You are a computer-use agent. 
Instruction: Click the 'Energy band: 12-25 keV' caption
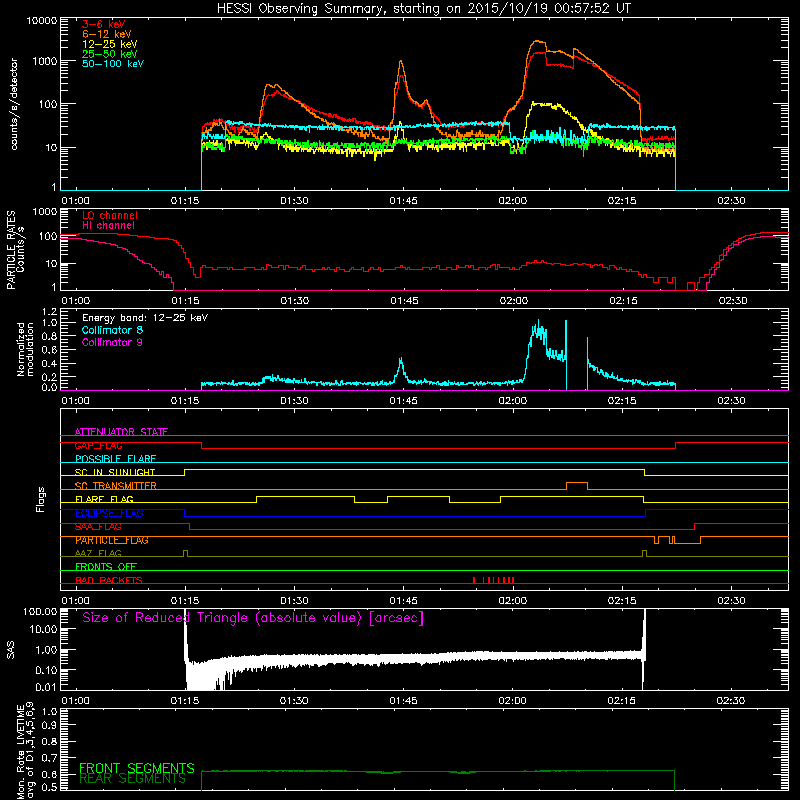[x=145, y=318]
